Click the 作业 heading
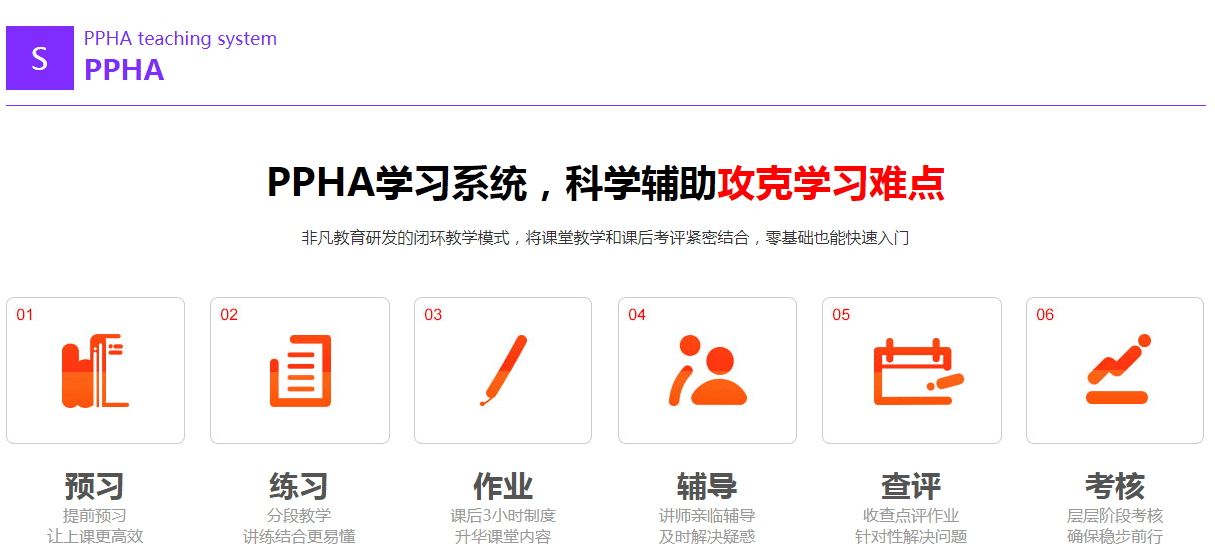 [x=503, y=487]
